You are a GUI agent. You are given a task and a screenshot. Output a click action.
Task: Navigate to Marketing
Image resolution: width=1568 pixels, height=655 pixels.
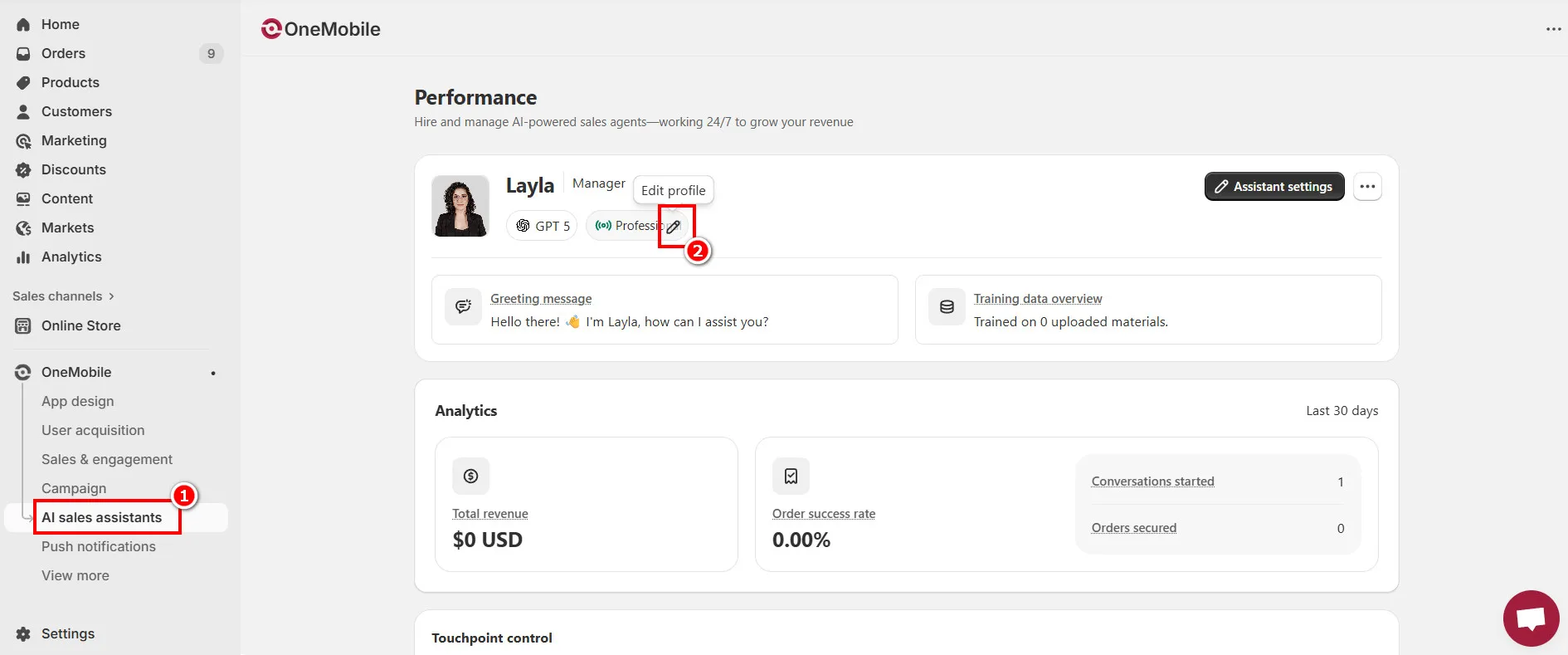coord(74,140)
